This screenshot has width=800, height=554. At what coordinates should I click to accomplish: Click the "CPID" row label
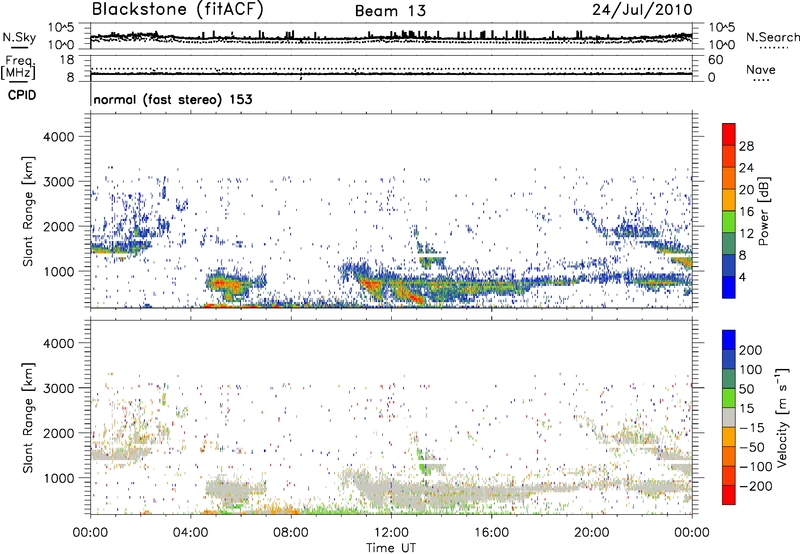point(22,95)
